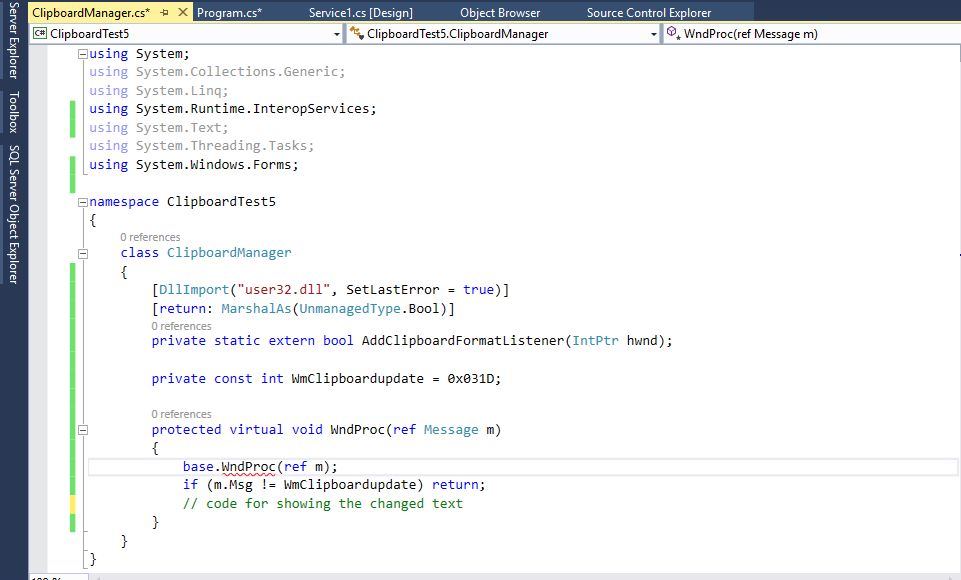Click the 'Message' type in WndProc signature
The width and height of the screenshot is (961, 580).
(451, 430)
